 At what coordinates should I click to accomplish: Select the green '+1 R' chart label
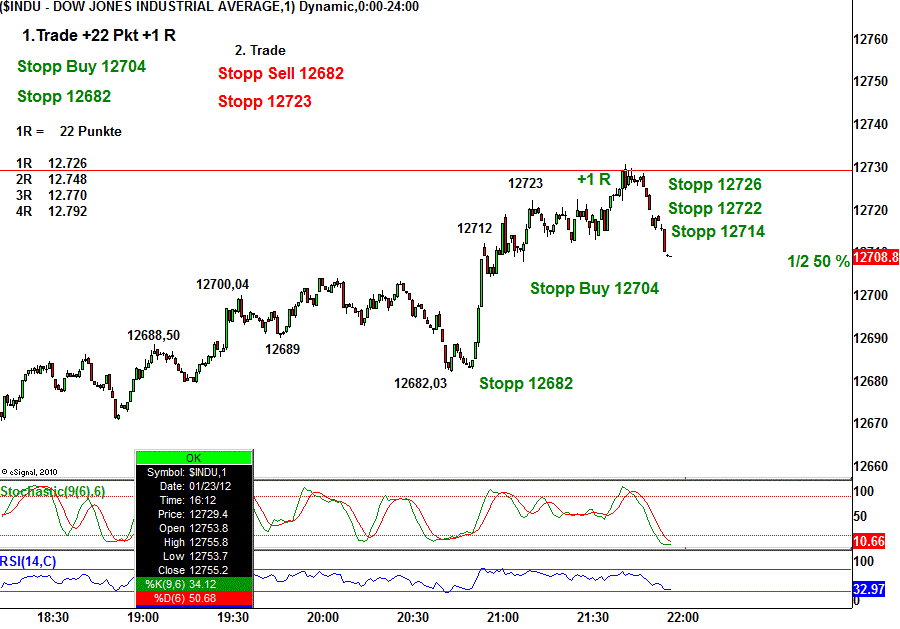pyautogui.click(x=594, y=180)
